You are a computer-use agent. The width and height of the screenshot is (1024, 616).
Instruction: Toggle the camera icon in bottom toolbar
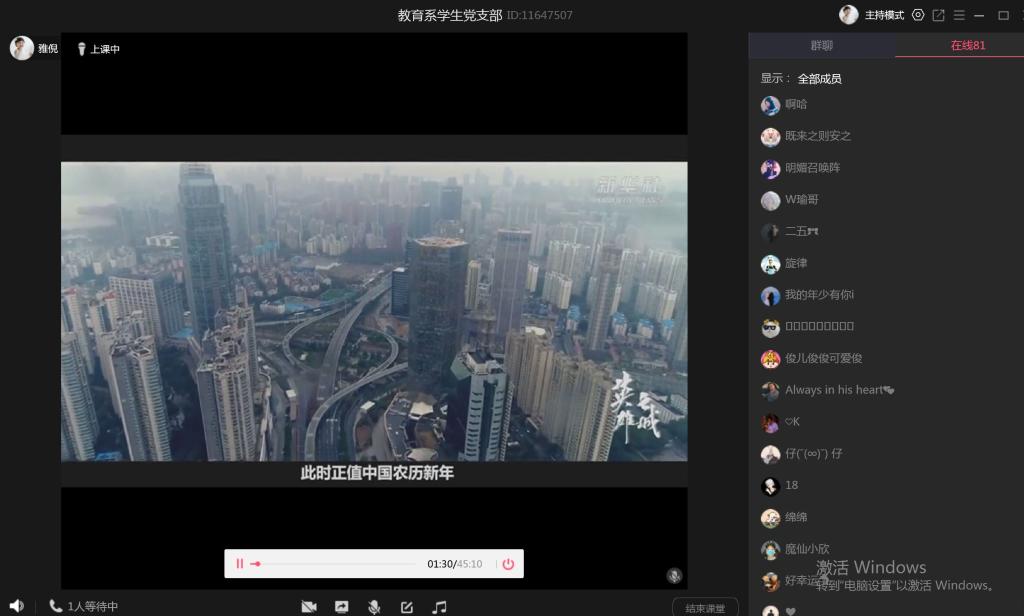pos(309,607)
